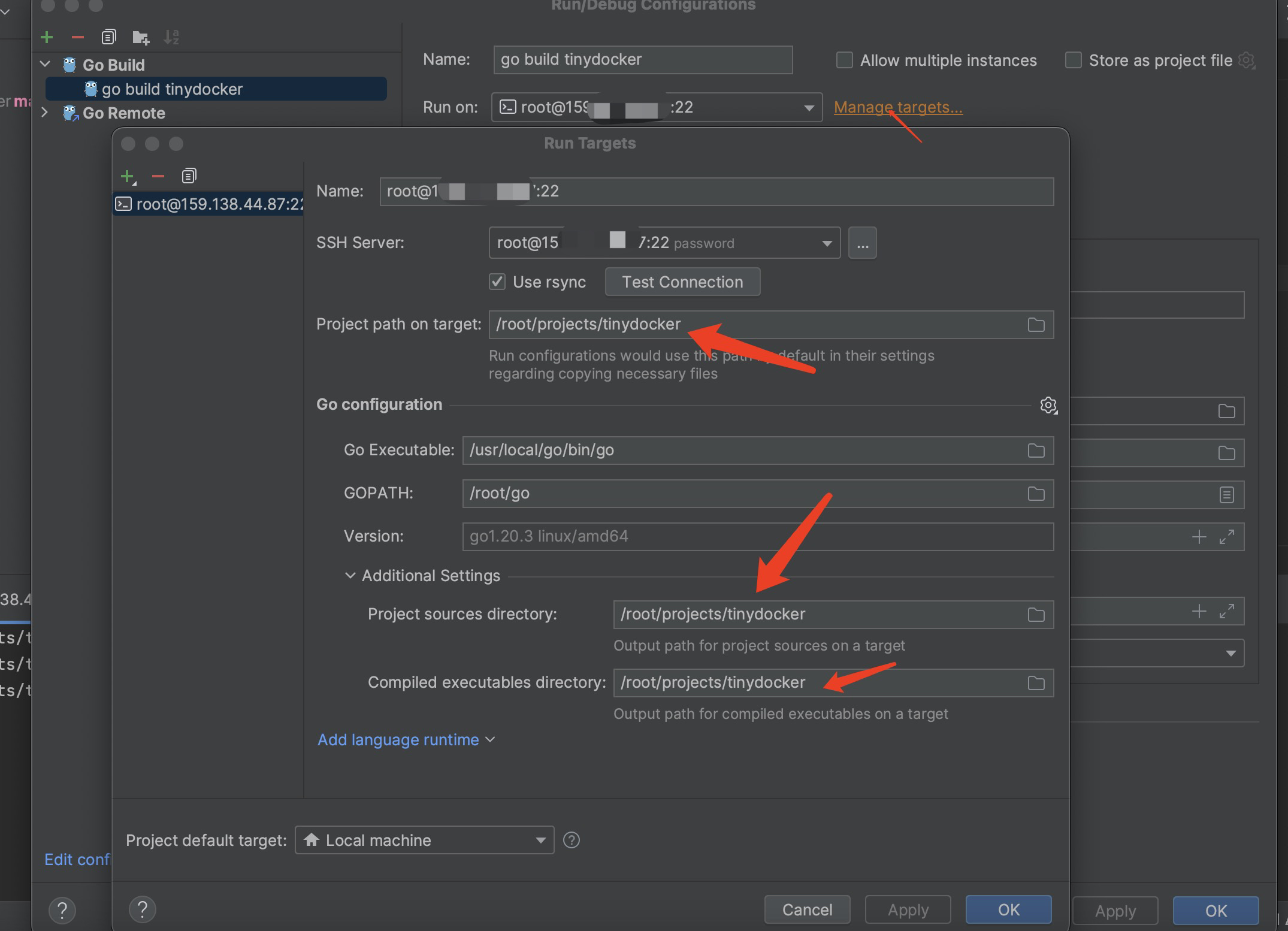
Task: Toggle the Use rsync checkbox
Action: click(497, 282)
